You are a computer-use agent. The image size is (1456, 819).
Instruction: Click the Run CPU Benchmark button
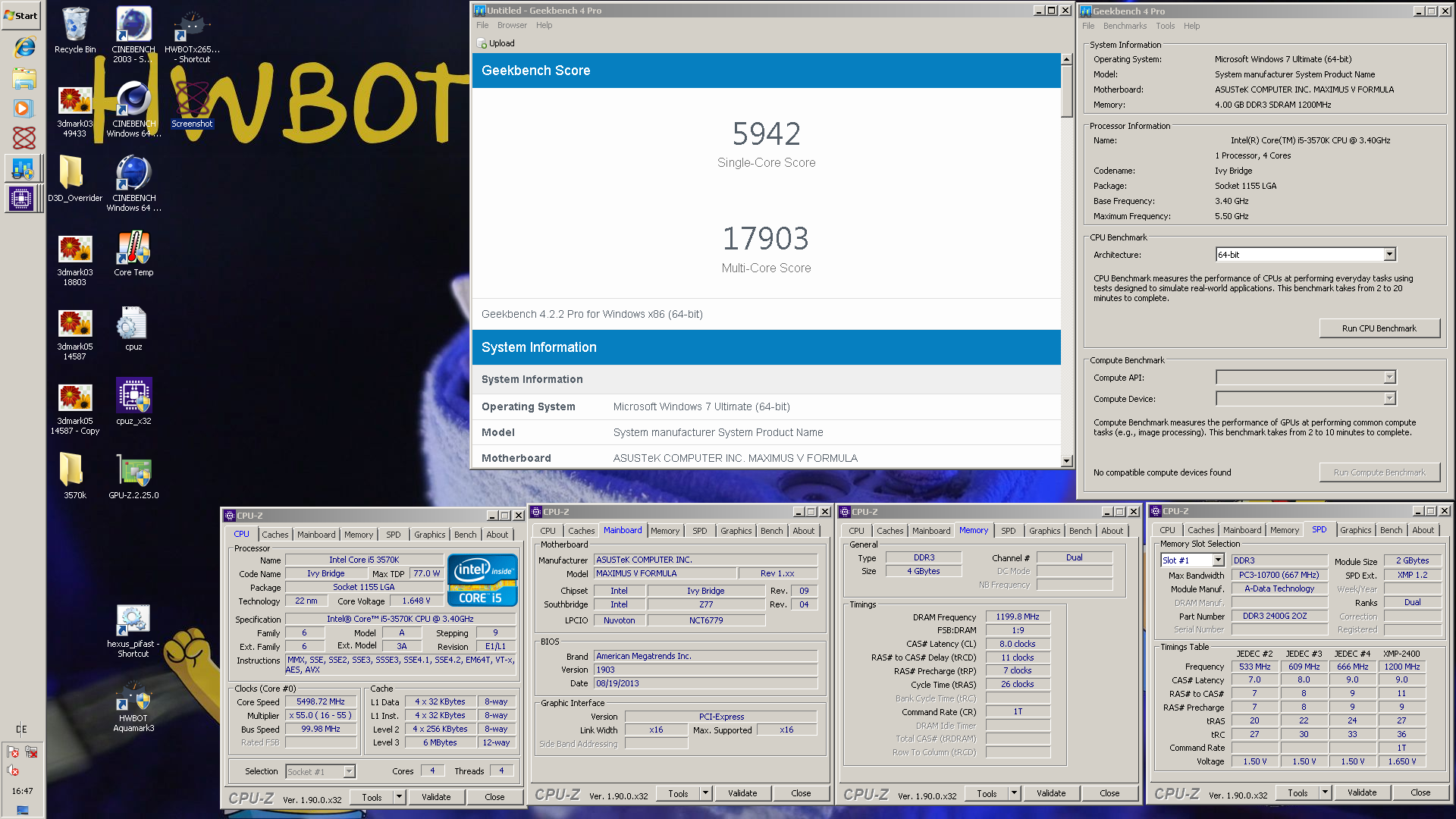point(1379,328)
